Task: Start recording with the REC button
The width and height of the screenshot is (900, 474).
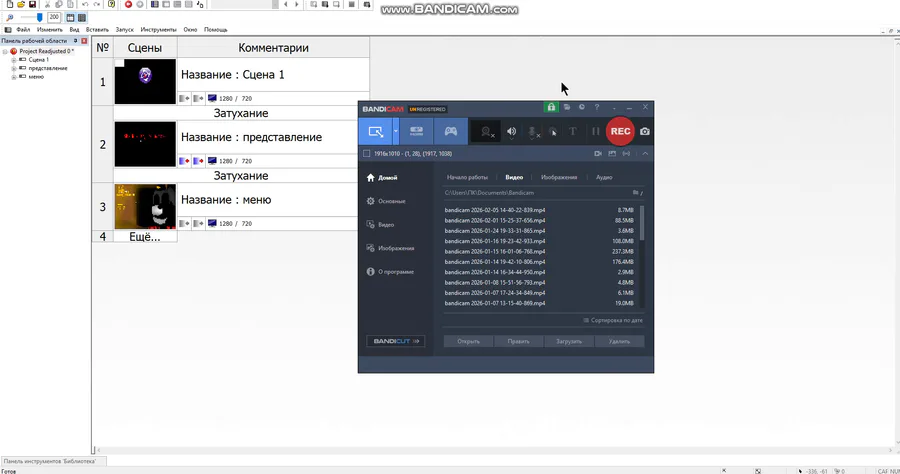Action: (620, 131)
